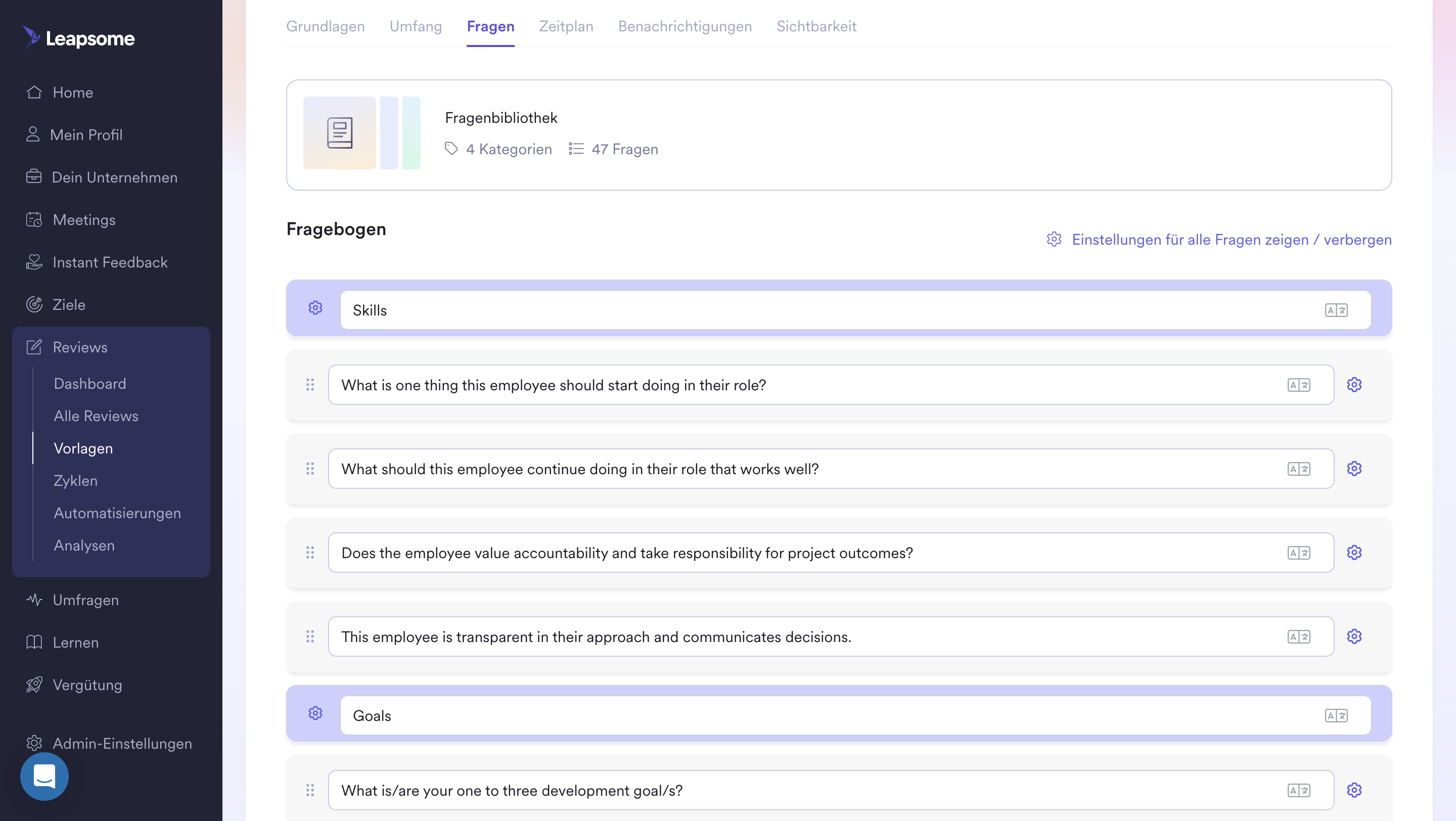The width and height of the screenshot is (1456, 821).
Task: Open Analysen in sidebar
Action: pyautogui.click(x=84, y=545)
